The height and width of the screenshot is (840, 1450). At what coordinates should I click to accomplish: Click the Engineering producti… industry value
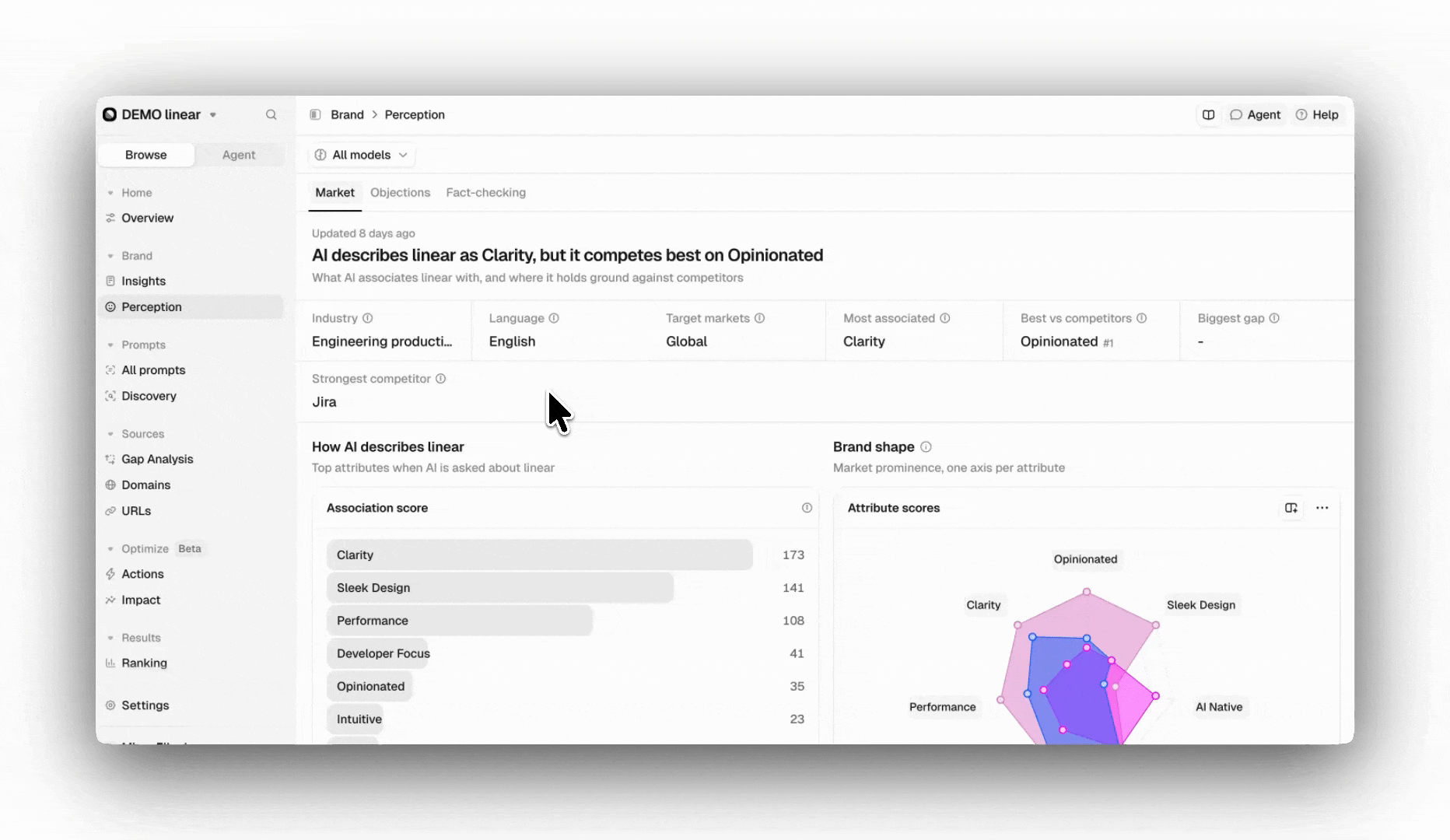tap(382, 341)
